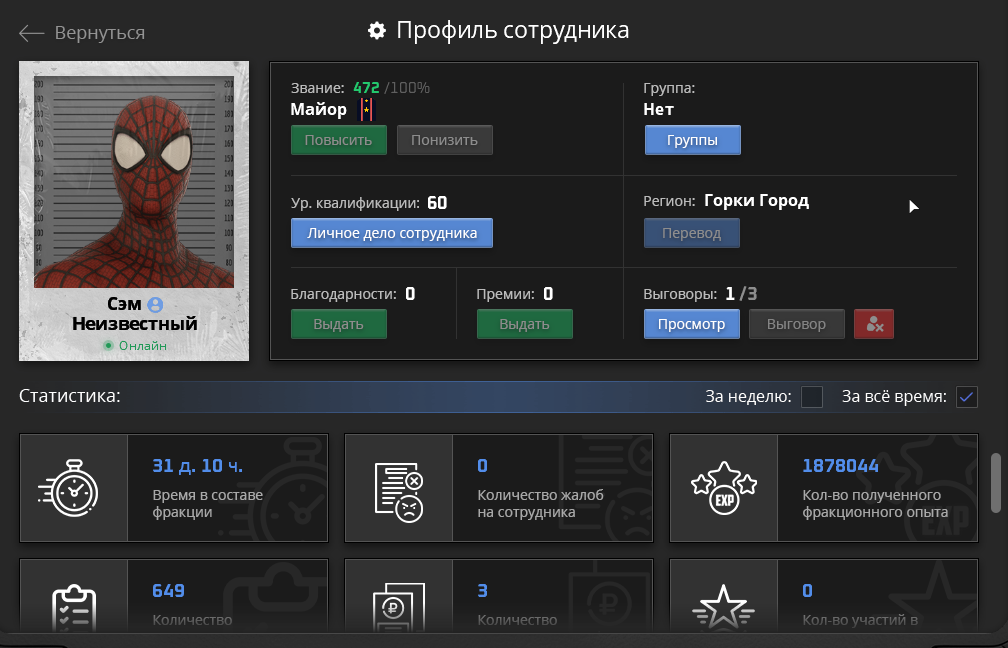
Task: Click the EXP stars icon
Action: (724, 487)
